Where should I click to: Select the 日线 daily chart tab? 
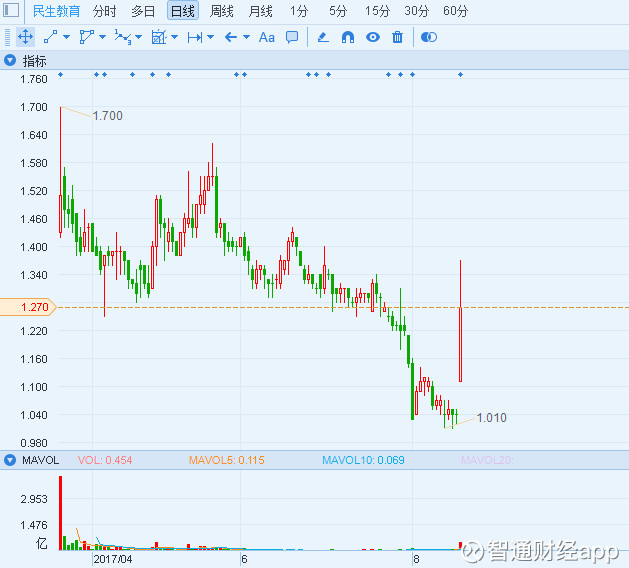point(183,11)
